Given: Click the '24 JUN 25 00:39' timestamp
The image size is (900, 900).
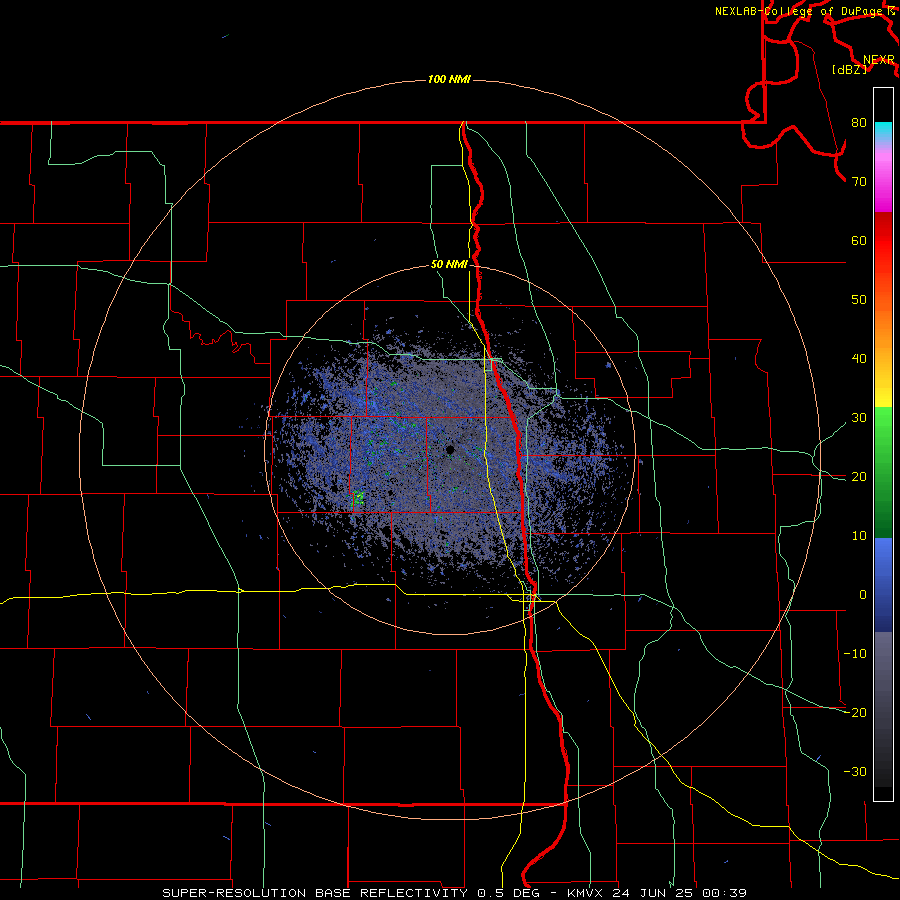Looking at the screenshot, I should (680, 893).
